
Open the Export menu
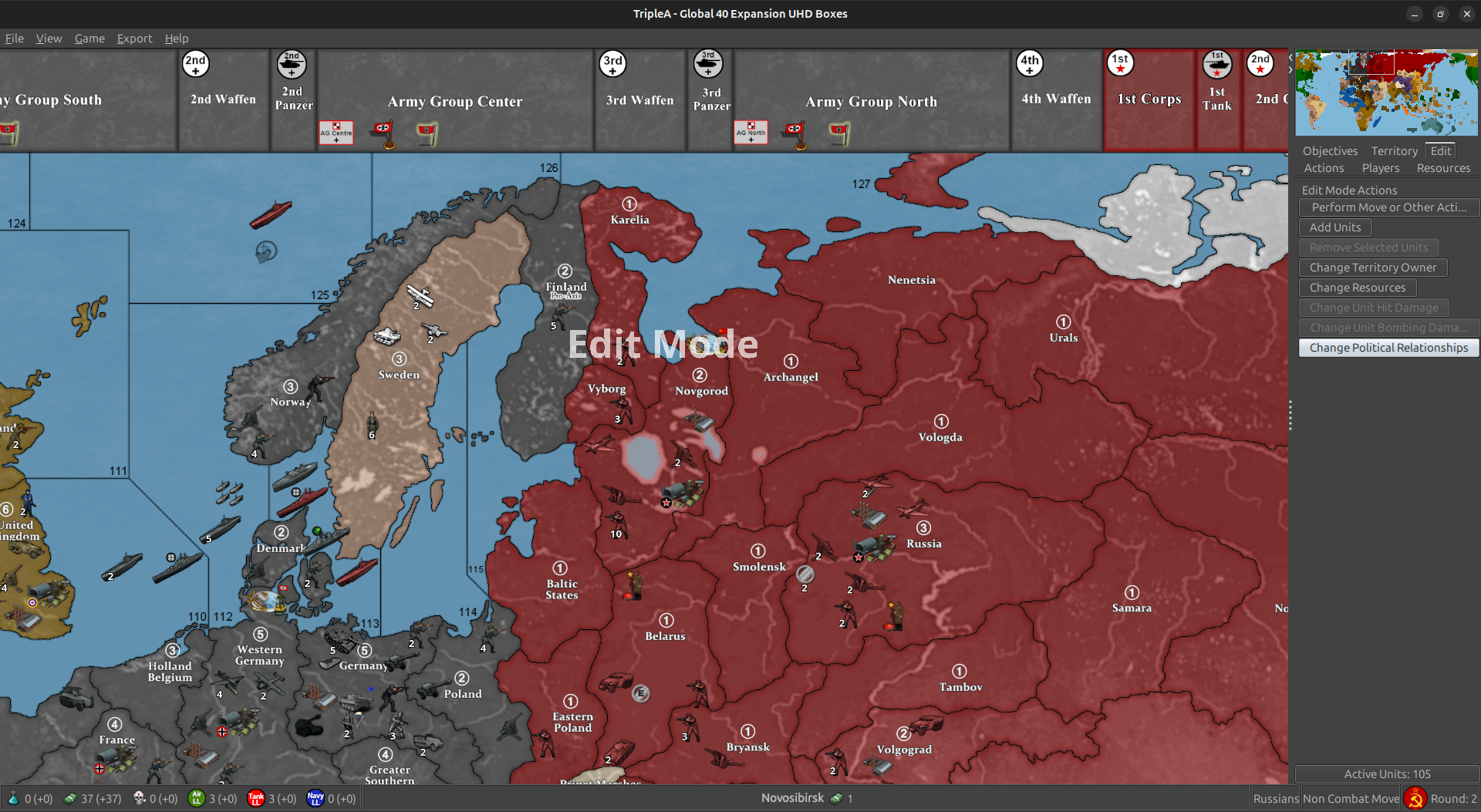click(x=134, y=39)
